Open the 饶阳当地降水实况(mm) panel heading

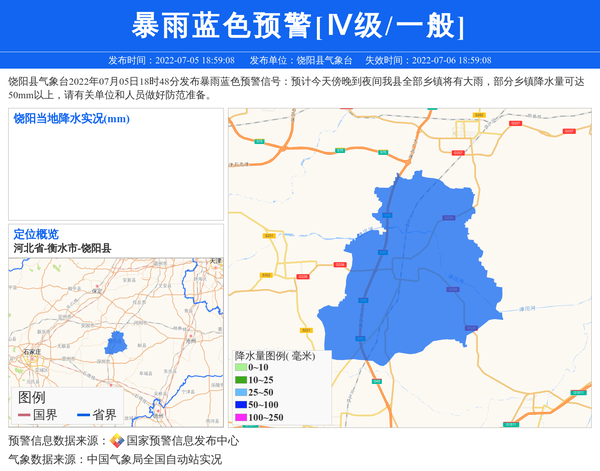[x=72, y=119]
